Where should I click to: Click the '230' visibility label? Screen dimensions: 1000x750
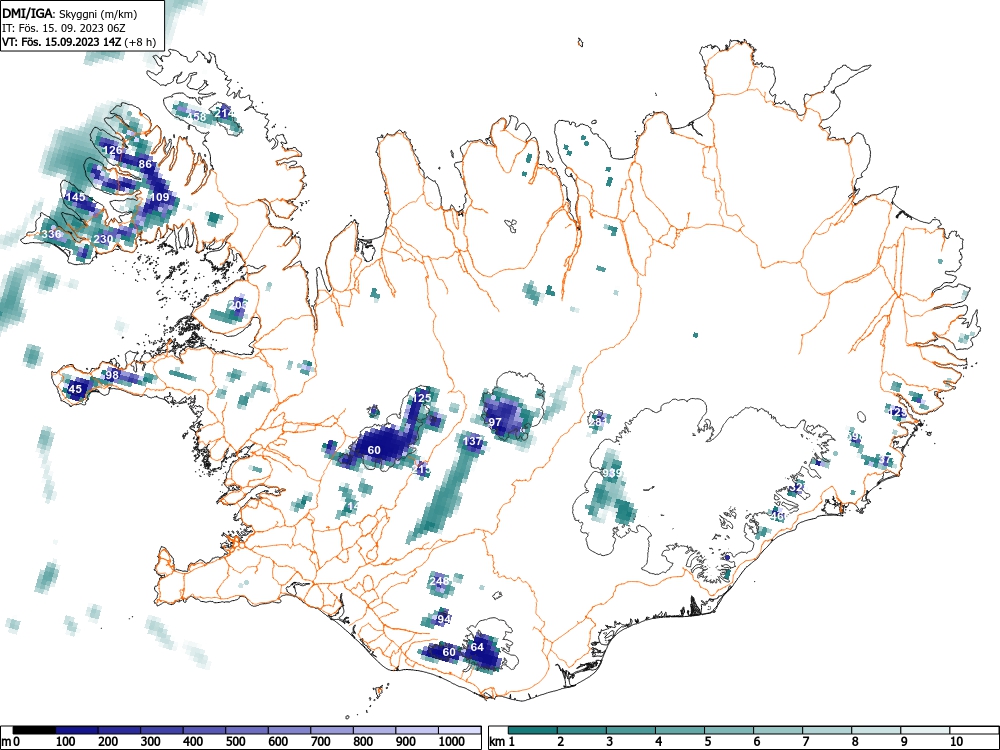pyautogui.click(x=103, y=239)
